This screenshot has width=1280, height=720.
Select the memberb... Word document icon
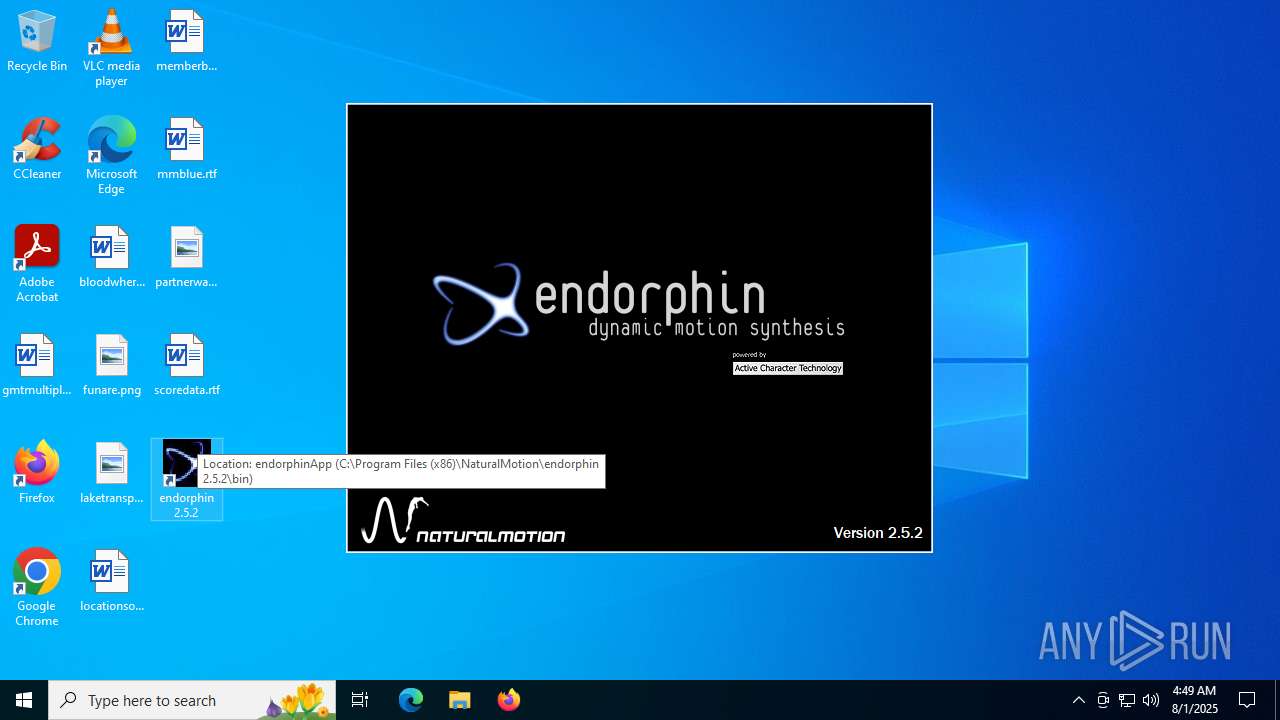pyautogui.click(x=186, y=42)
